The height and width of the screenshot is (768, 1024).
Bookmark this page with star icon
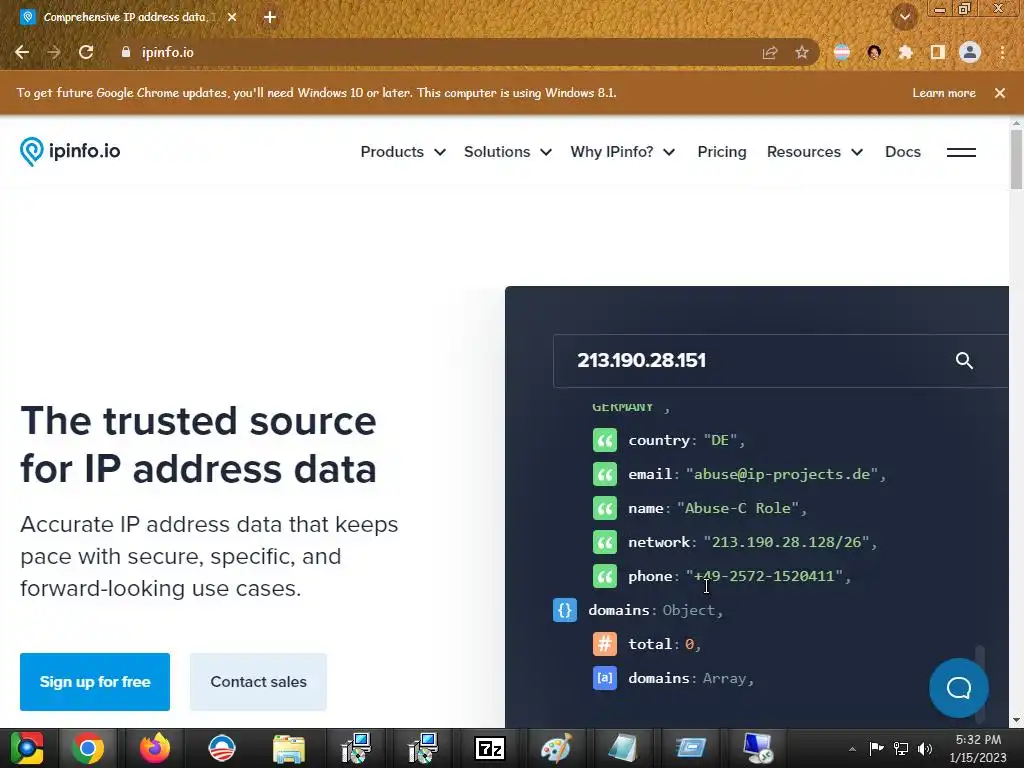[x=802, y=52]
